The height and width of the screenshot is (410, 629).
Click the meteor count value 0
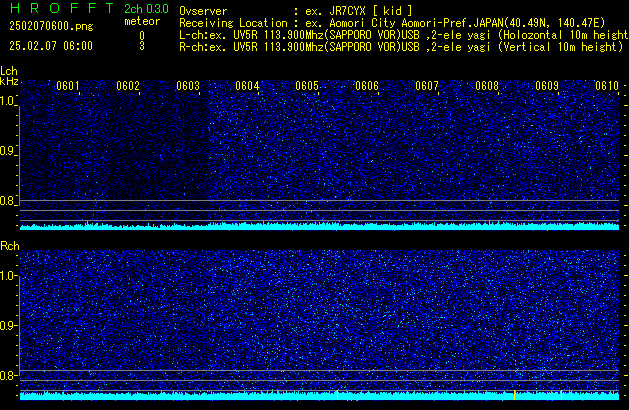coord(142,35)
